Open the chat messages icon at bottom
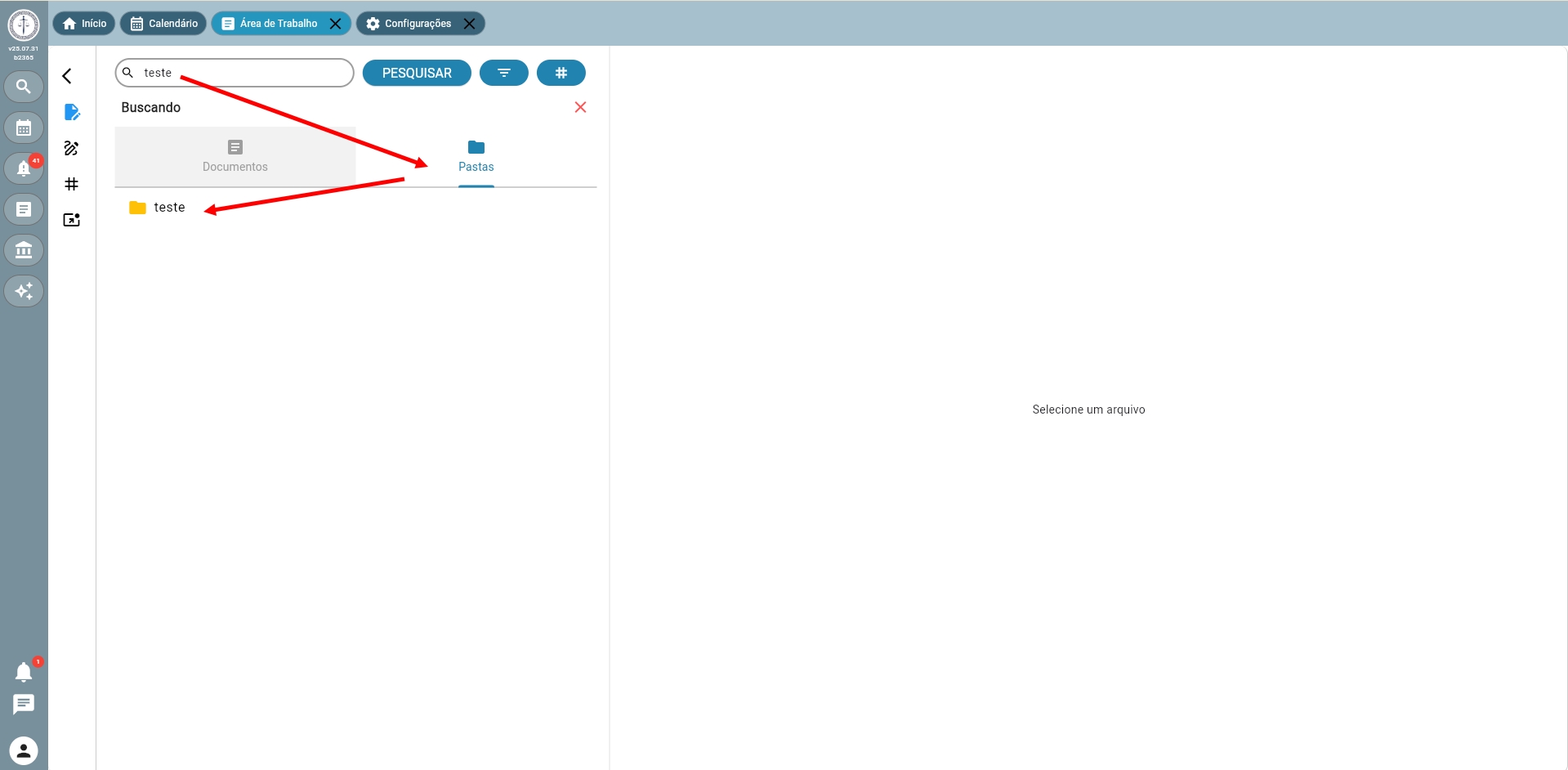Viewport: 1568px width, 770px height. click(24, 704)
